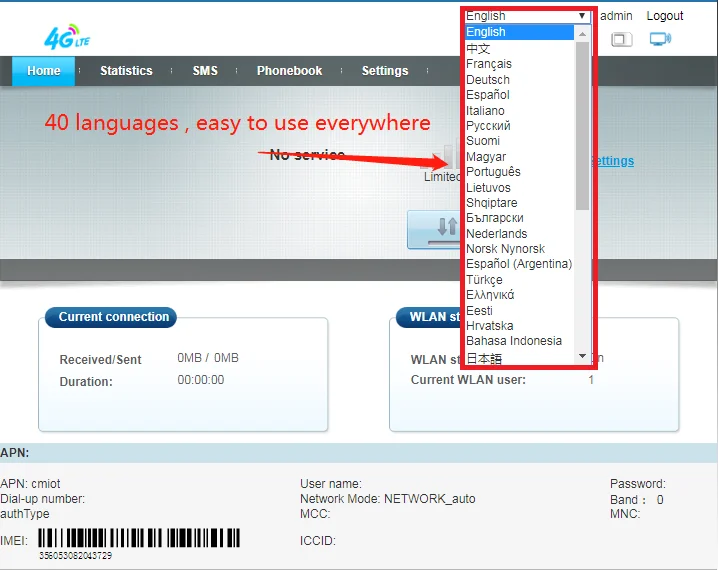Choose Deutsch from the language list
Viewport: 718px width, 570px height.
(519, 80)
